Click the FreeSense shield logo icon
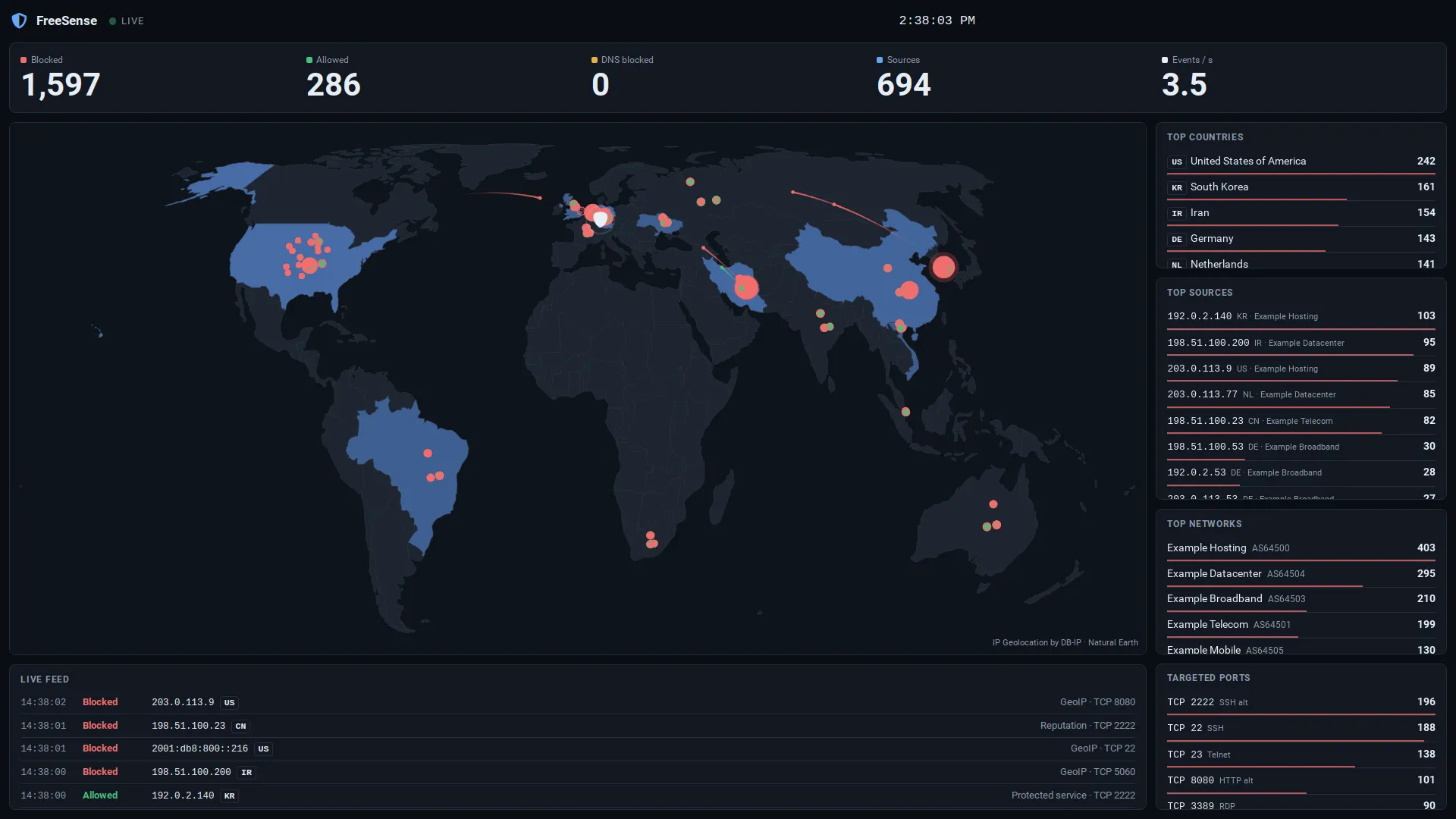1456x819 pixels. [x=19, y=20]
